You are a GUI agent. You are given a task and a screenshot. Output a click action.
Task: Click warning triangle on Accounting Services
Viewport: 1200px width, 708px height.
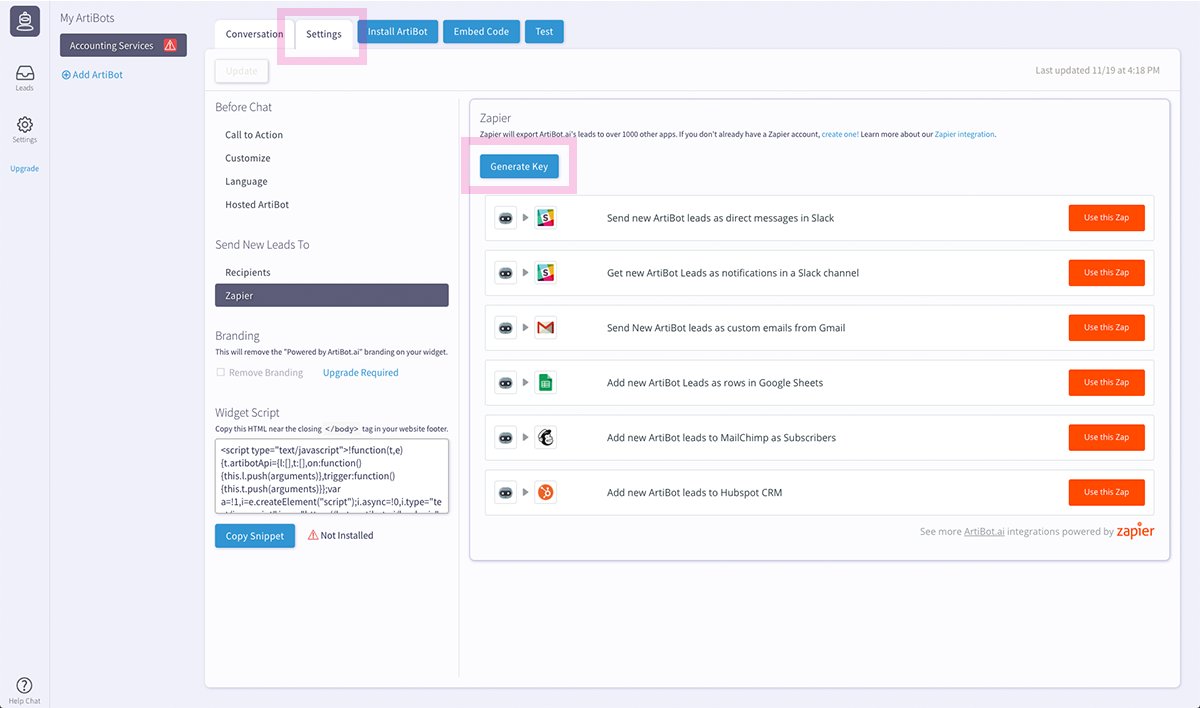(x=170, y=45)
